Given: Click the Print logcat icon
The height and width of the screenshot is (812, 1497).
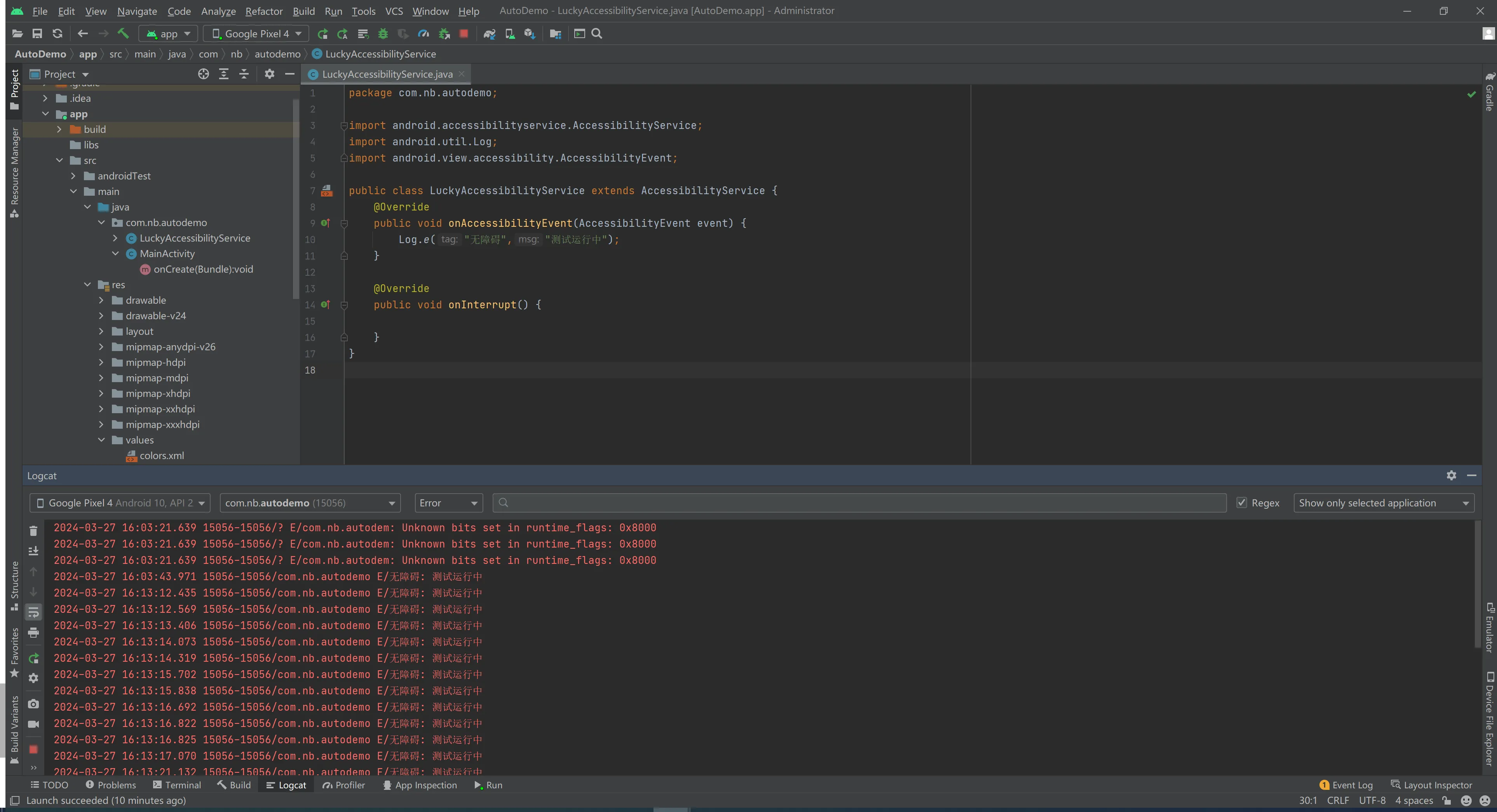Looking at the screenshot, I should pos(33,633).
